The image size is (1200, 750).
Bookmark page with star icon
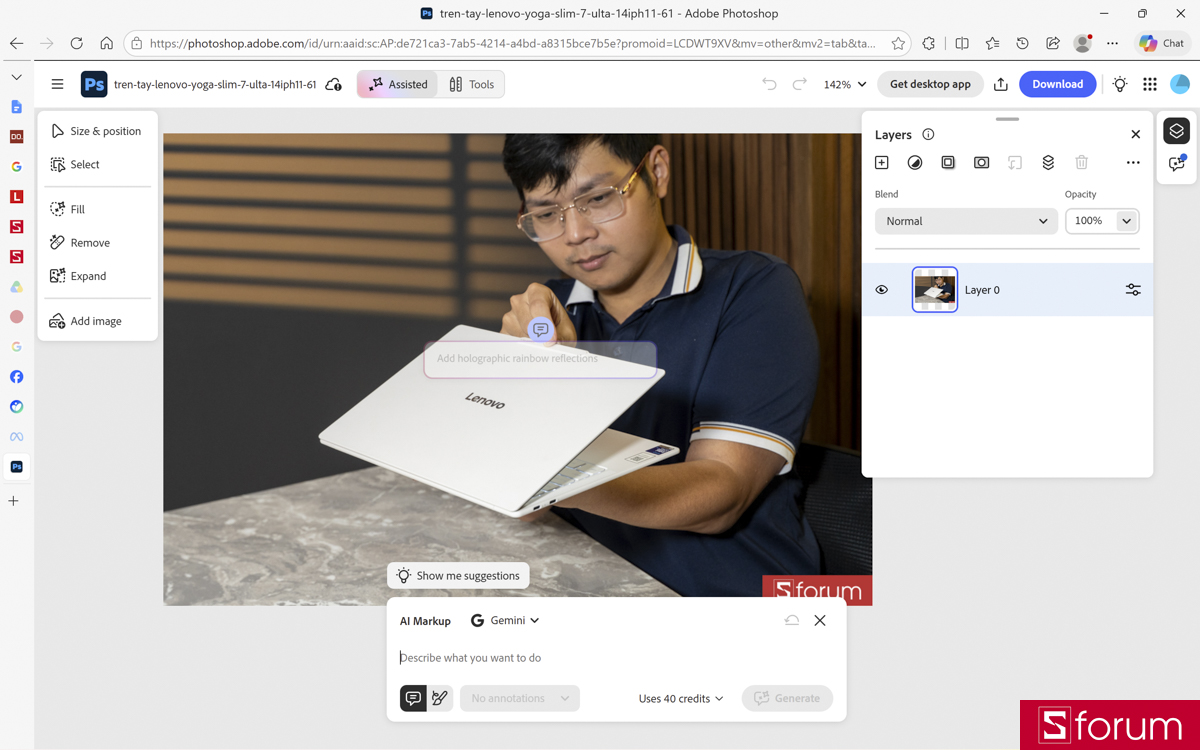[x=898, y=43]
